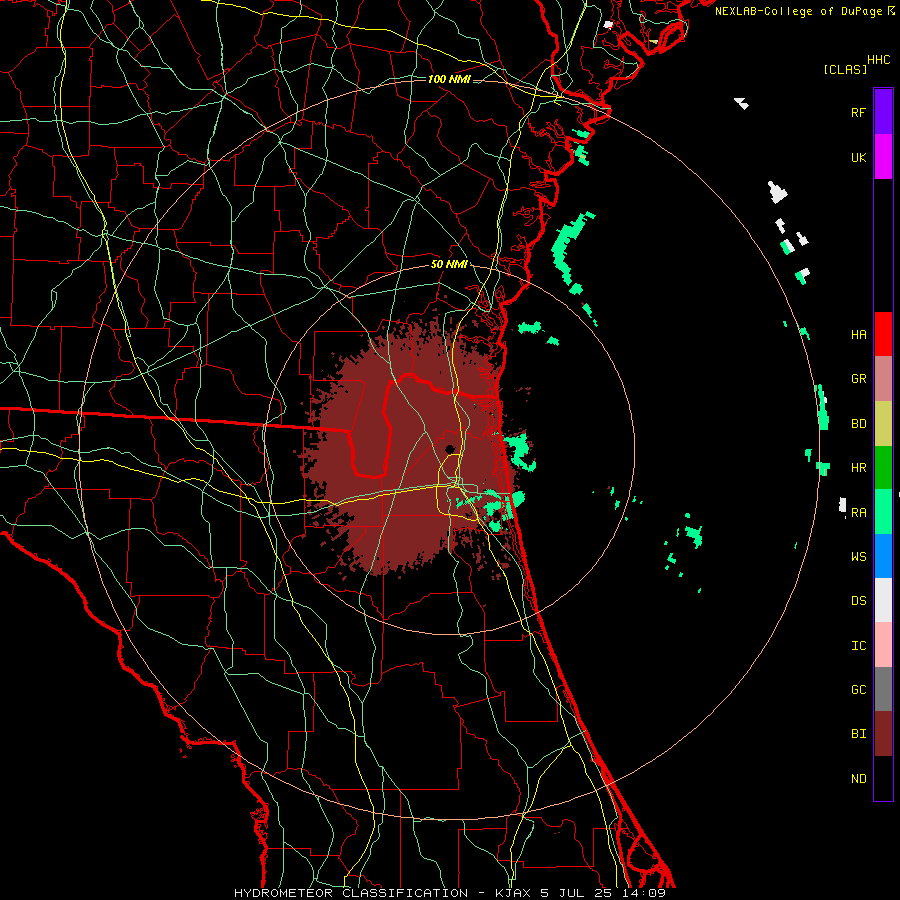Click the blue WS legend swatch

coord(883,556)
